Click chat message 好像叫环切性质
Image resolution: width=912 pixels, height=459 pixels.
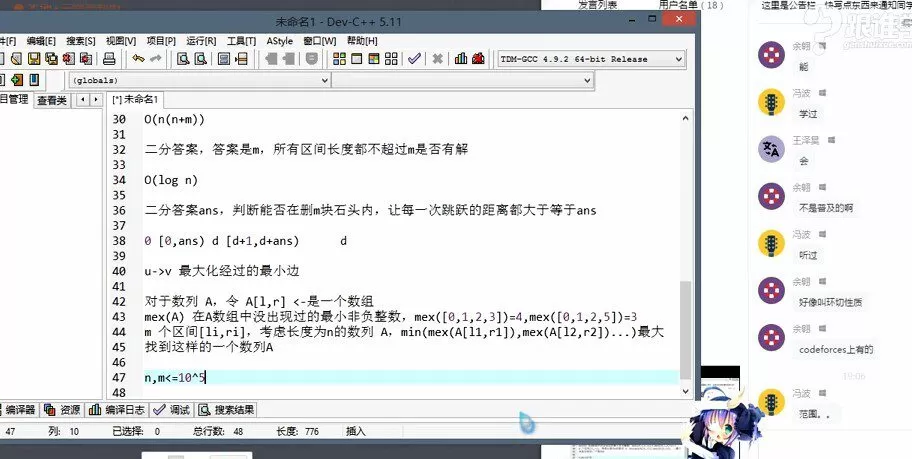click(830, 302)
